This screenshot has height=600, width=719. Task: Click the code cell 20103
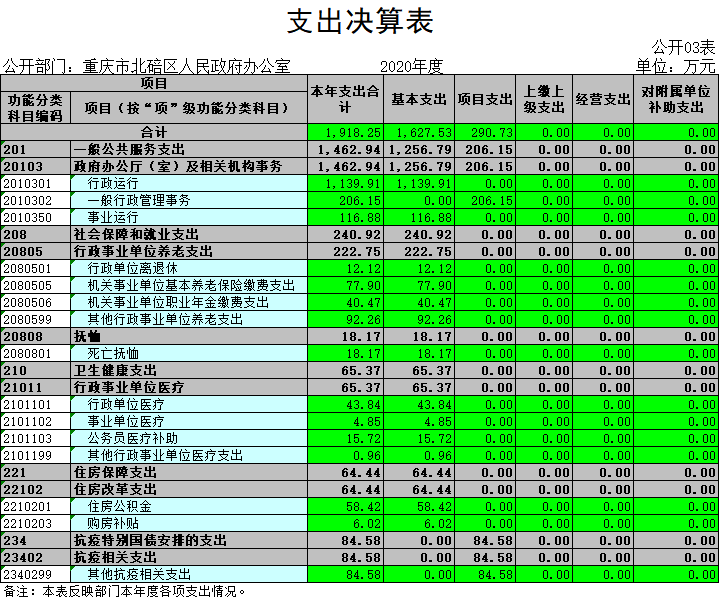pyautogui.click(x=35, y=167)
